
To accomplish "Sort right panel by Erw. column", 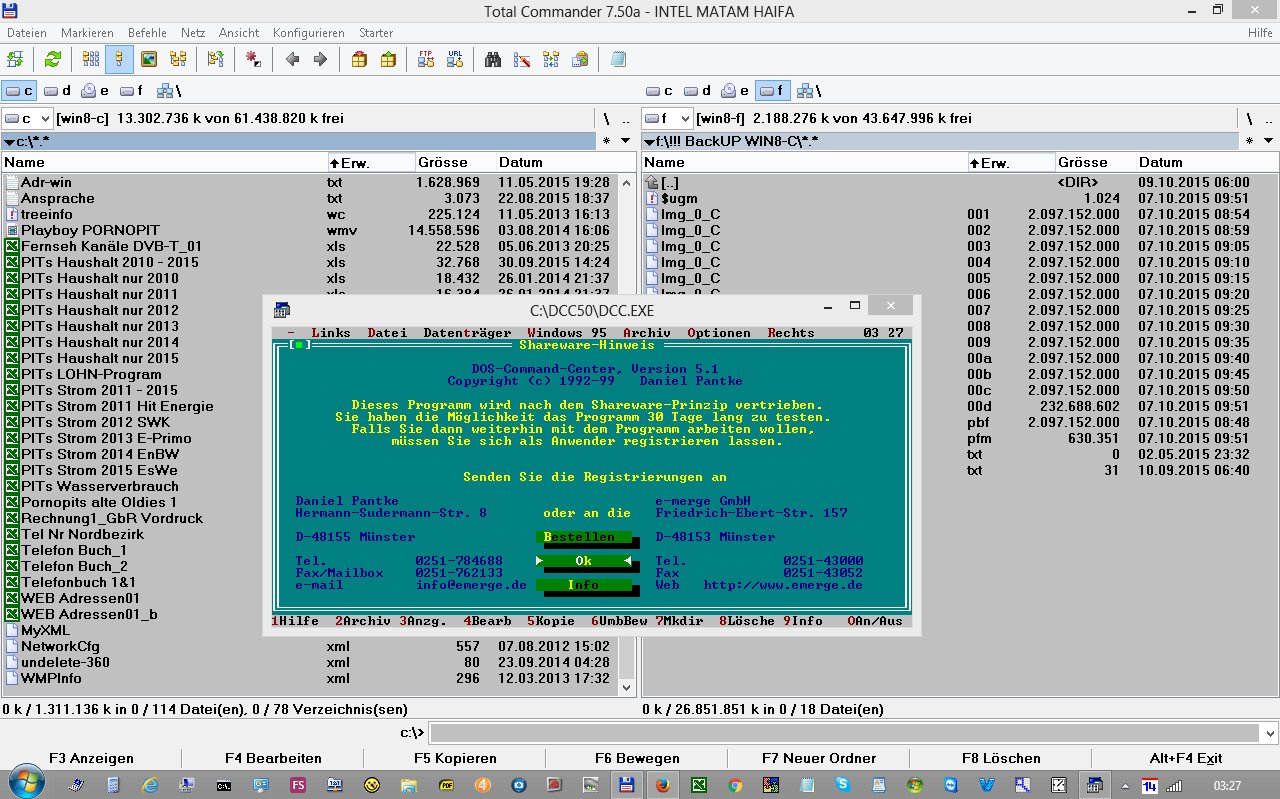I will pyautogui.click(x=1011, y=162).
